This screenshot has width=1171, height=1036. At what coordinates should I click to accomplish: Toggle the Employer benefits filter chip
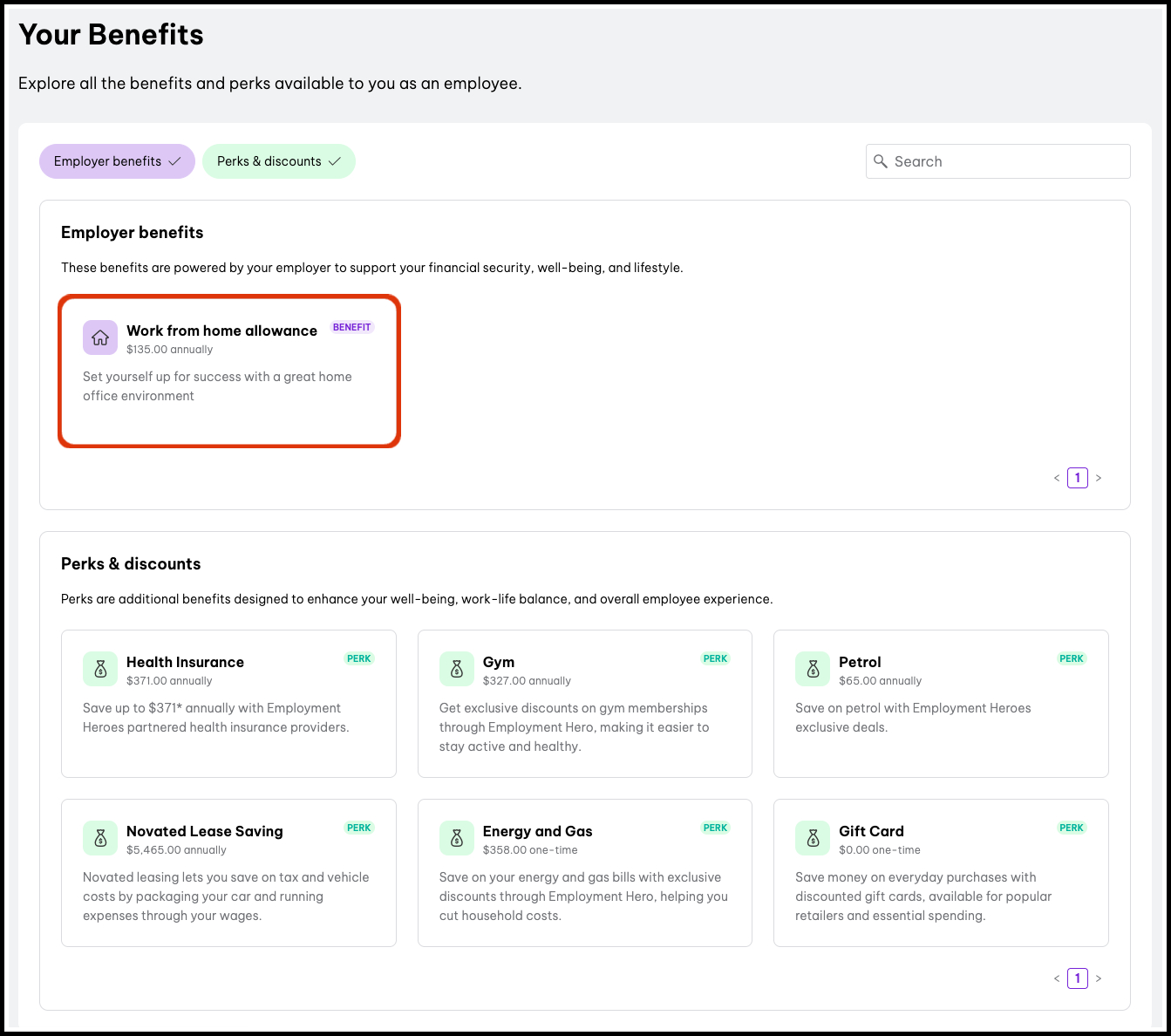pyautogui.click(x=117, y=161)
